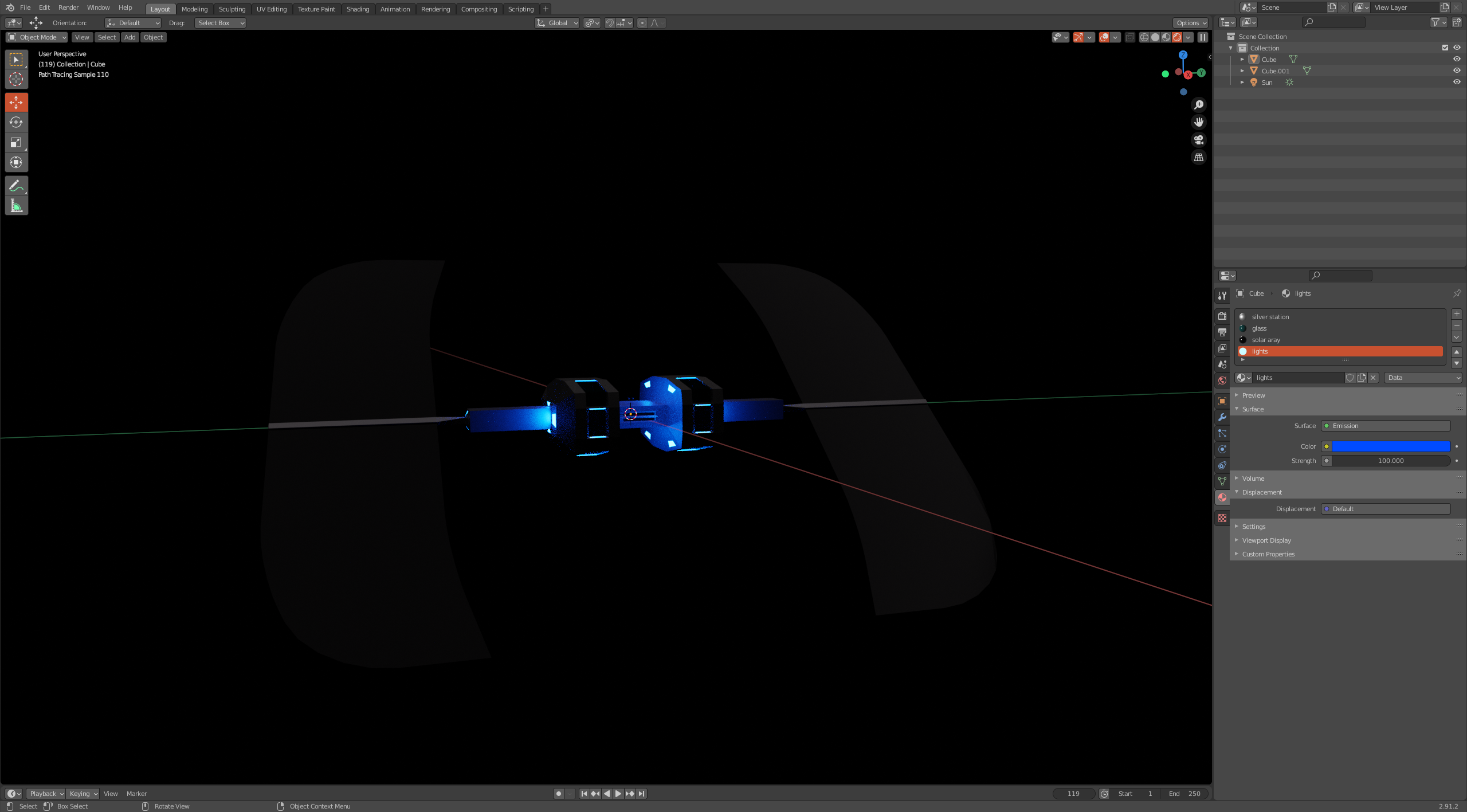The image size is (1467, 812).
Task: Switch to the UV Editing workspace tab
Action: 272,9
